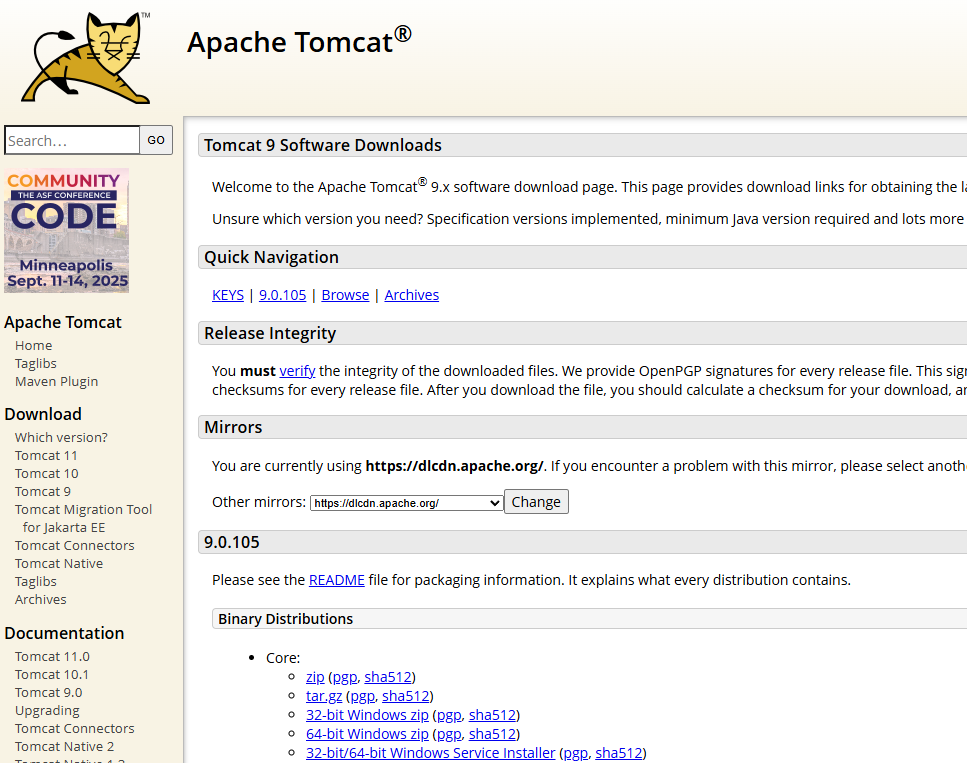967x763 pixels.
Task: Open sha512 for Windows Service Installer
Action: click(619, 753)
